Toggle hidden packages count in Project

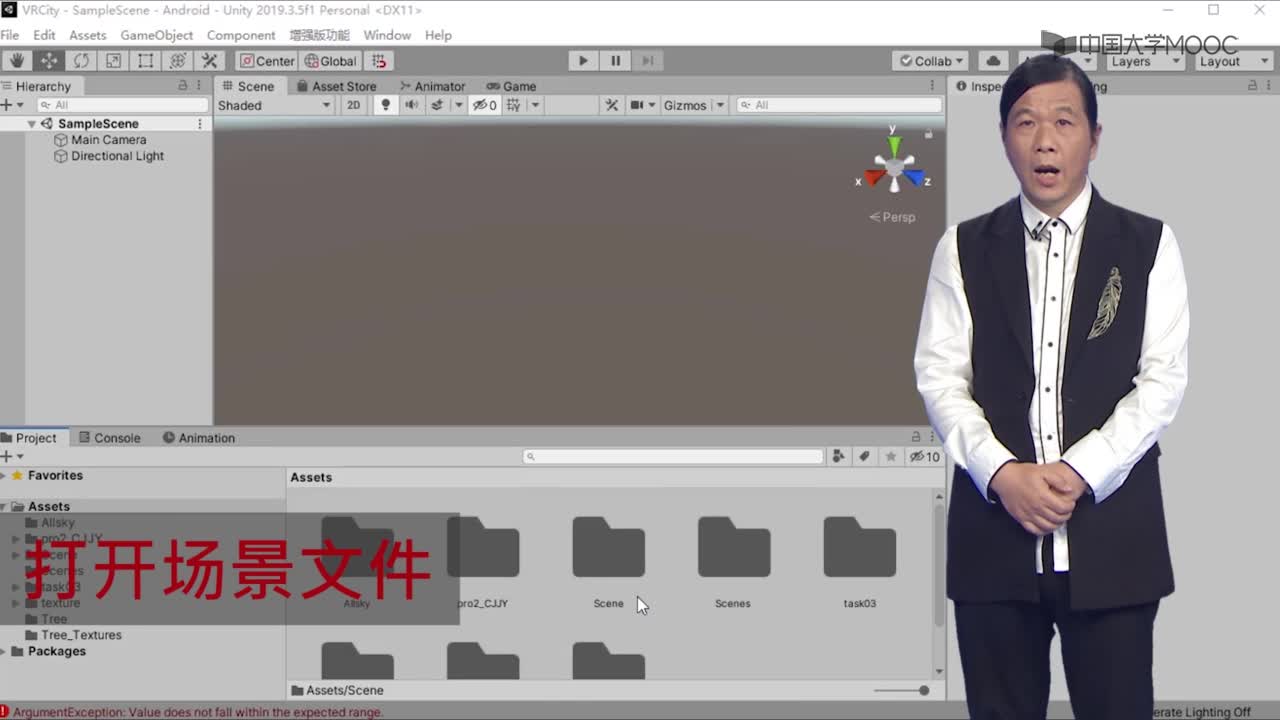(x=924, y=456)
